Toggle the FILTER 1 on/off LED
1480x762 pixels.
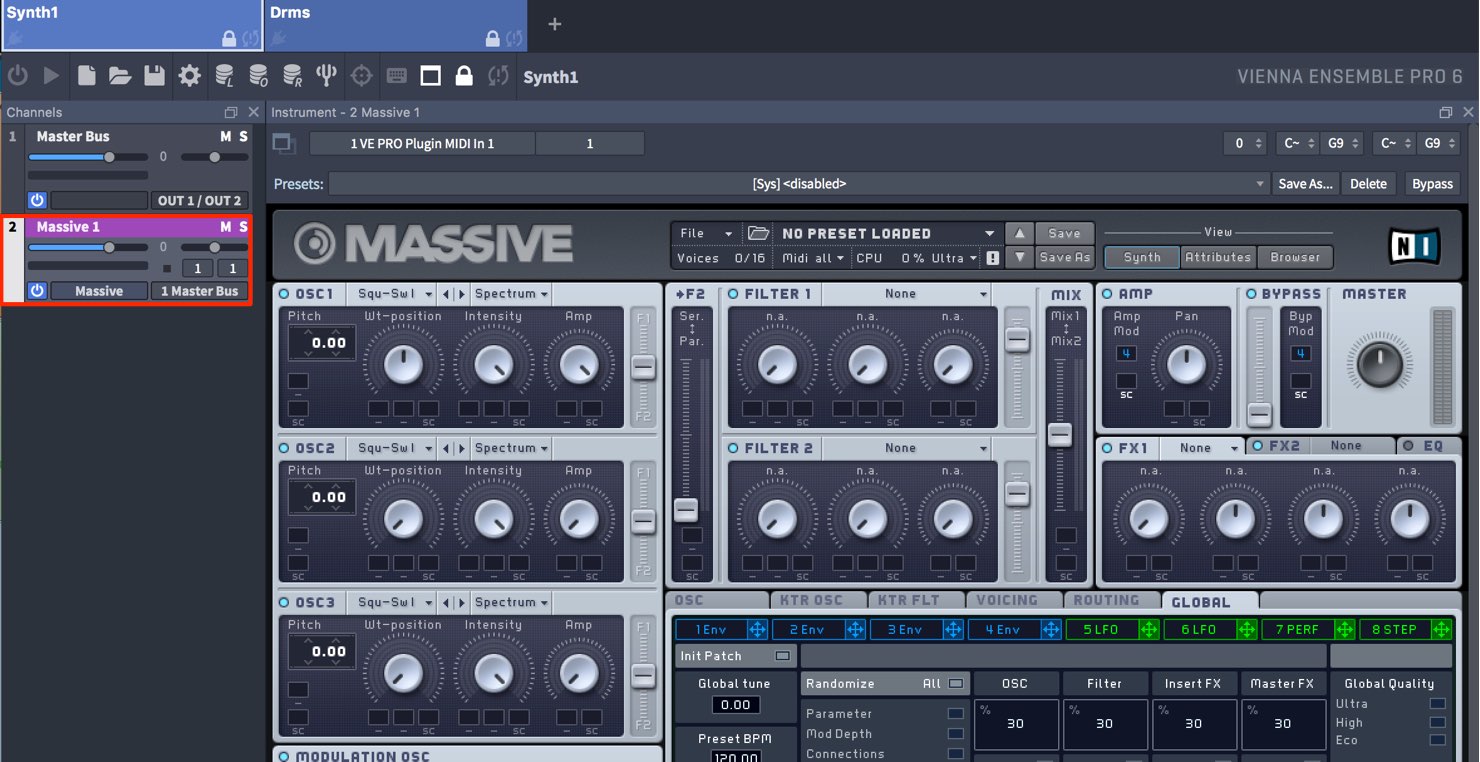pos(733,294)
